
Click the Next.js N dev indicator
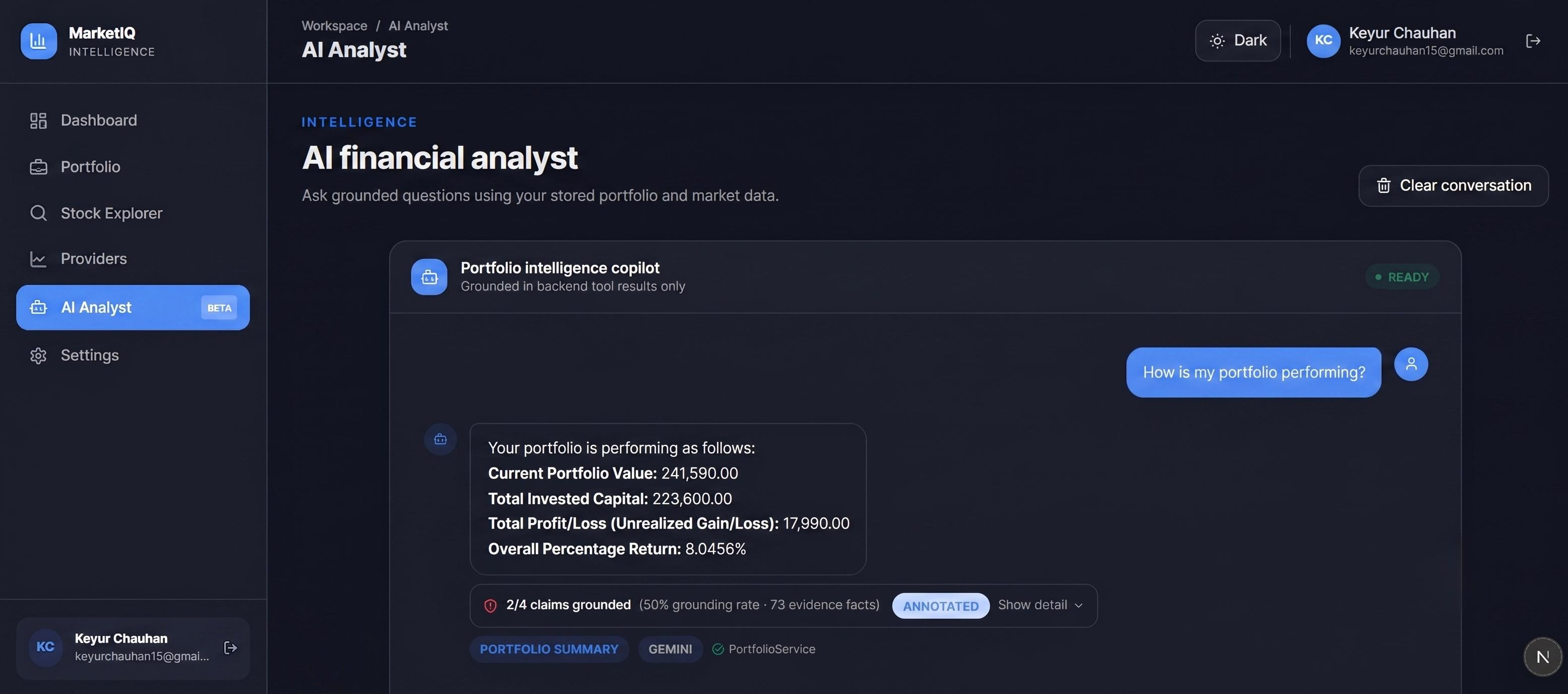[1542, 656]
